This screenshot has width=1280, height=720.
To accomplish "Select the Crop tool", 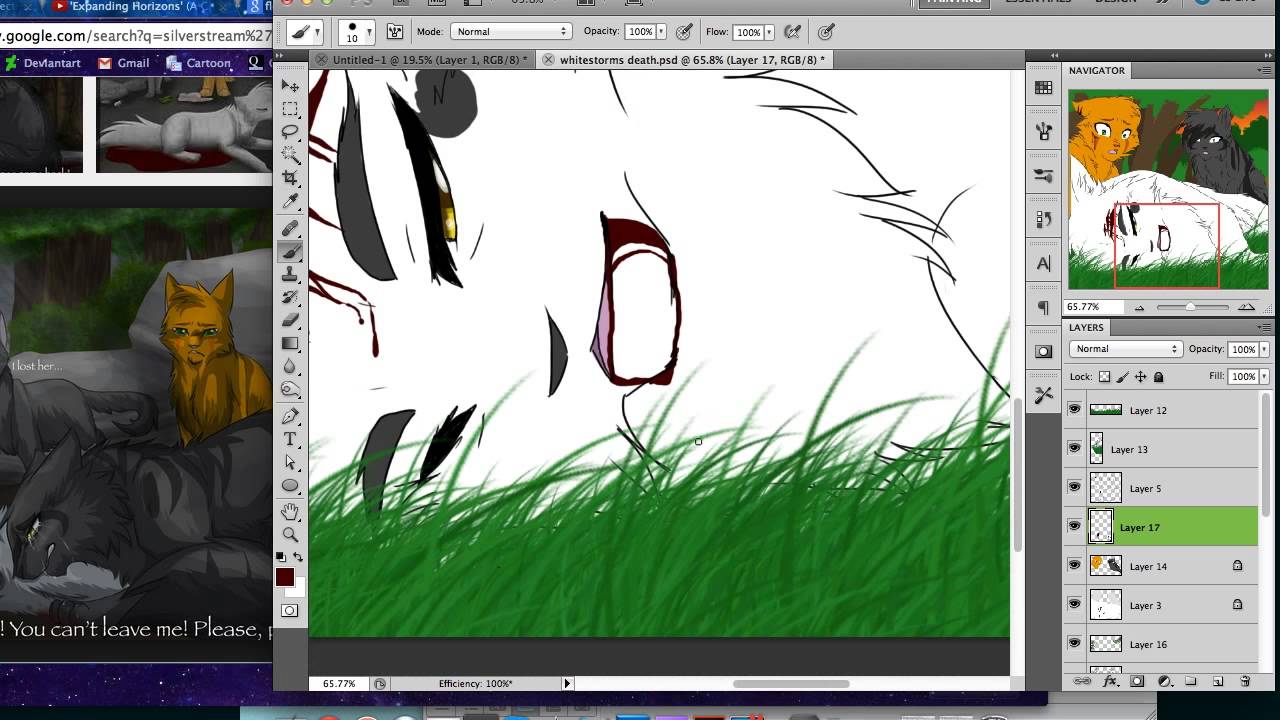I will tap(290, 178).
